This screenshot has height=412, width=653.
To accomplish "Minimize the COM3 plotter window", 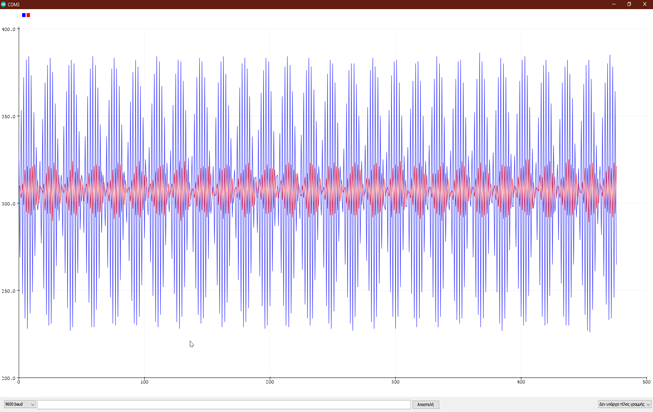I will (614, 4).
